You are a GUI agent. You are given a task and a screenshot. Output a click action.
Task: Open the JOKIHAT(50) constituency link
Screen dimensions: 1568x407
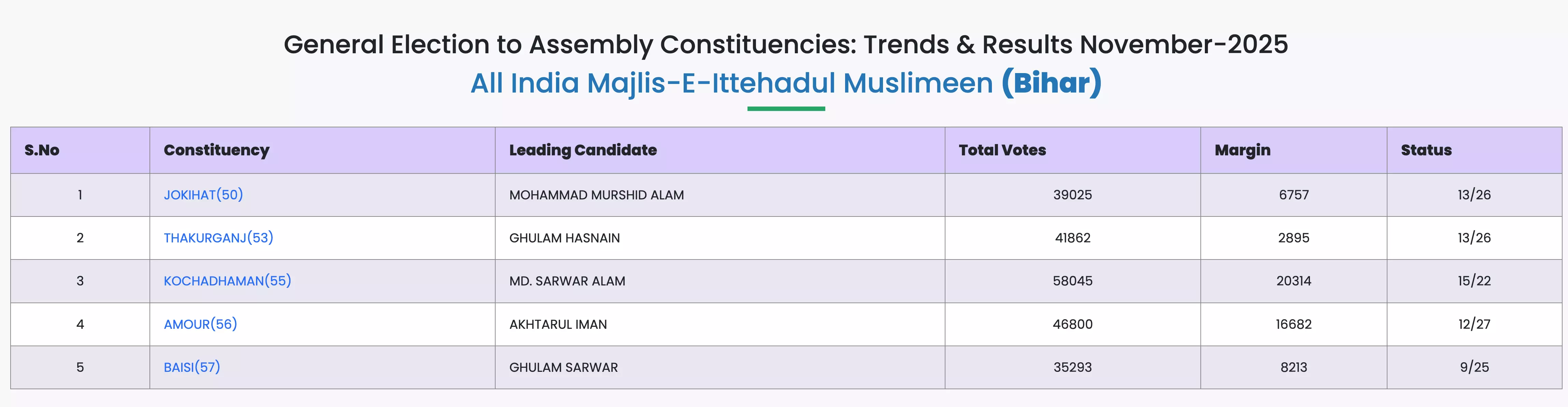point(203,195)
